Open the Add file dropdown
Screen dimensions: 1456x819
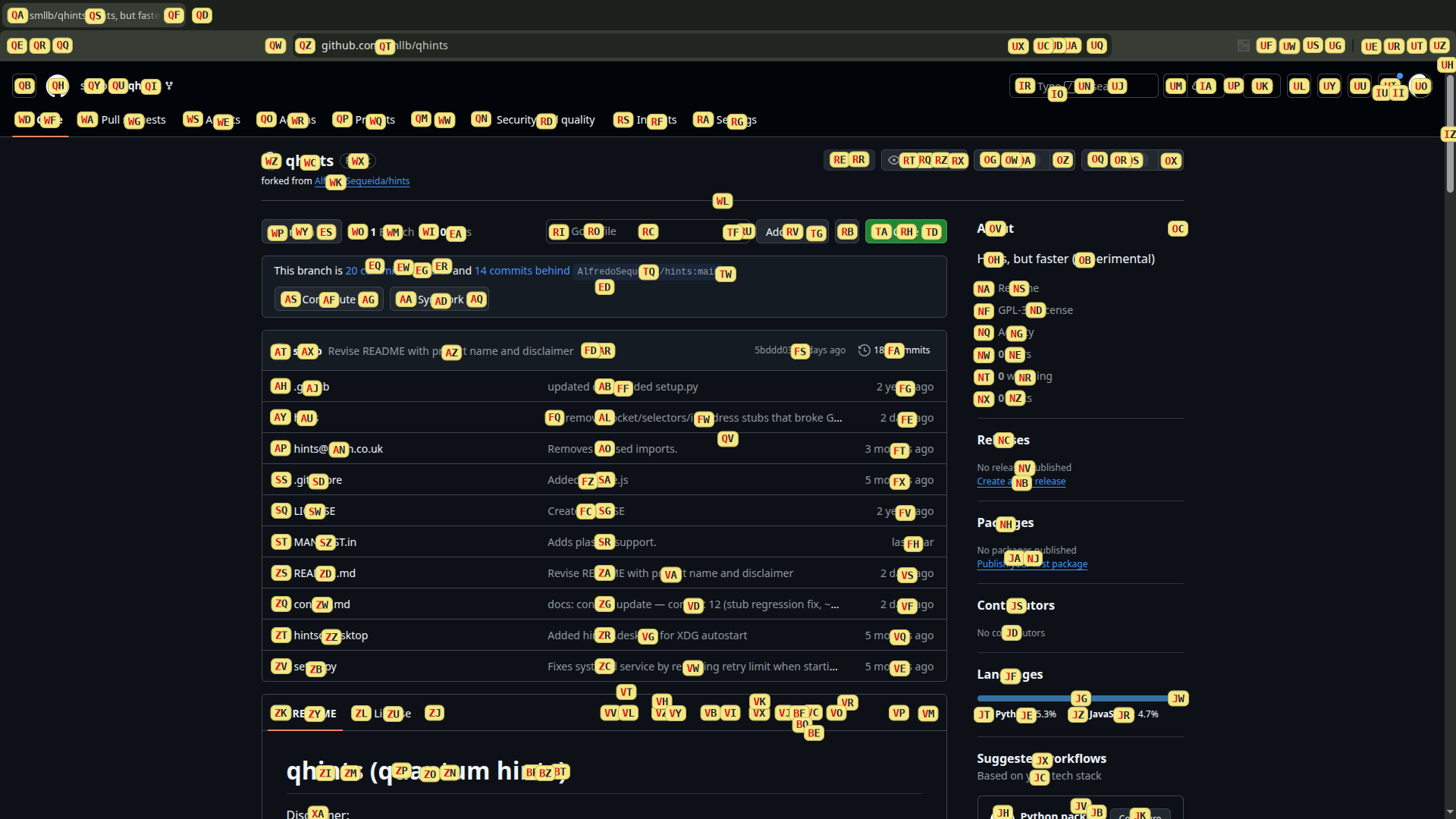[792, 232]
